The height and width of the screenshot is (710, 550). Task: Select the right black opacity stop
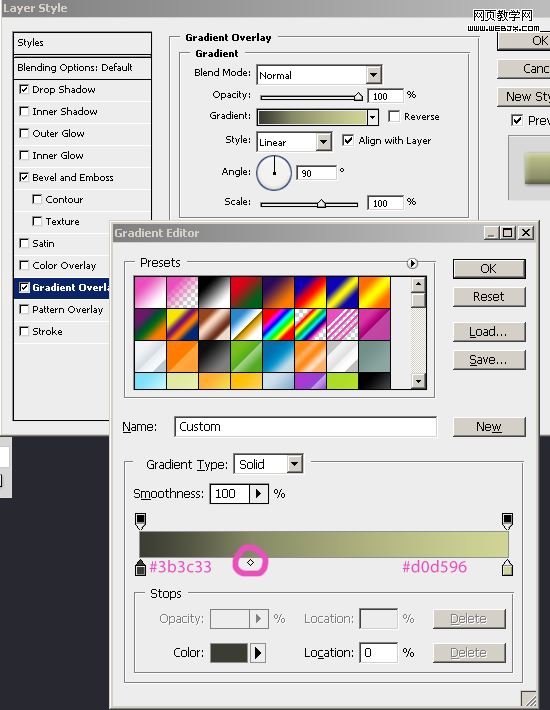[507, 521]
